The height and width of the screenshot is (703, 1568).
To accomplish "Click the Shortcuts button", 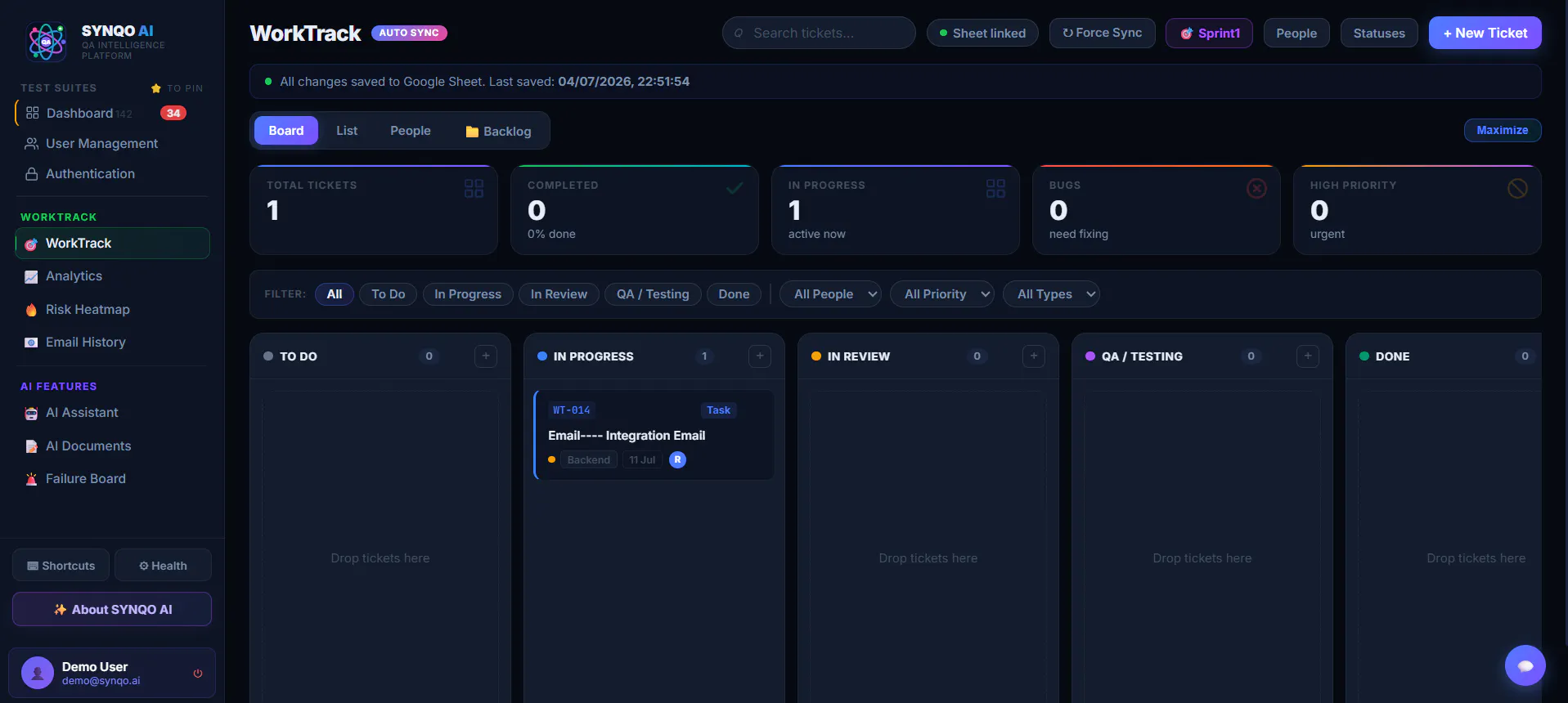I will [61, 566].
